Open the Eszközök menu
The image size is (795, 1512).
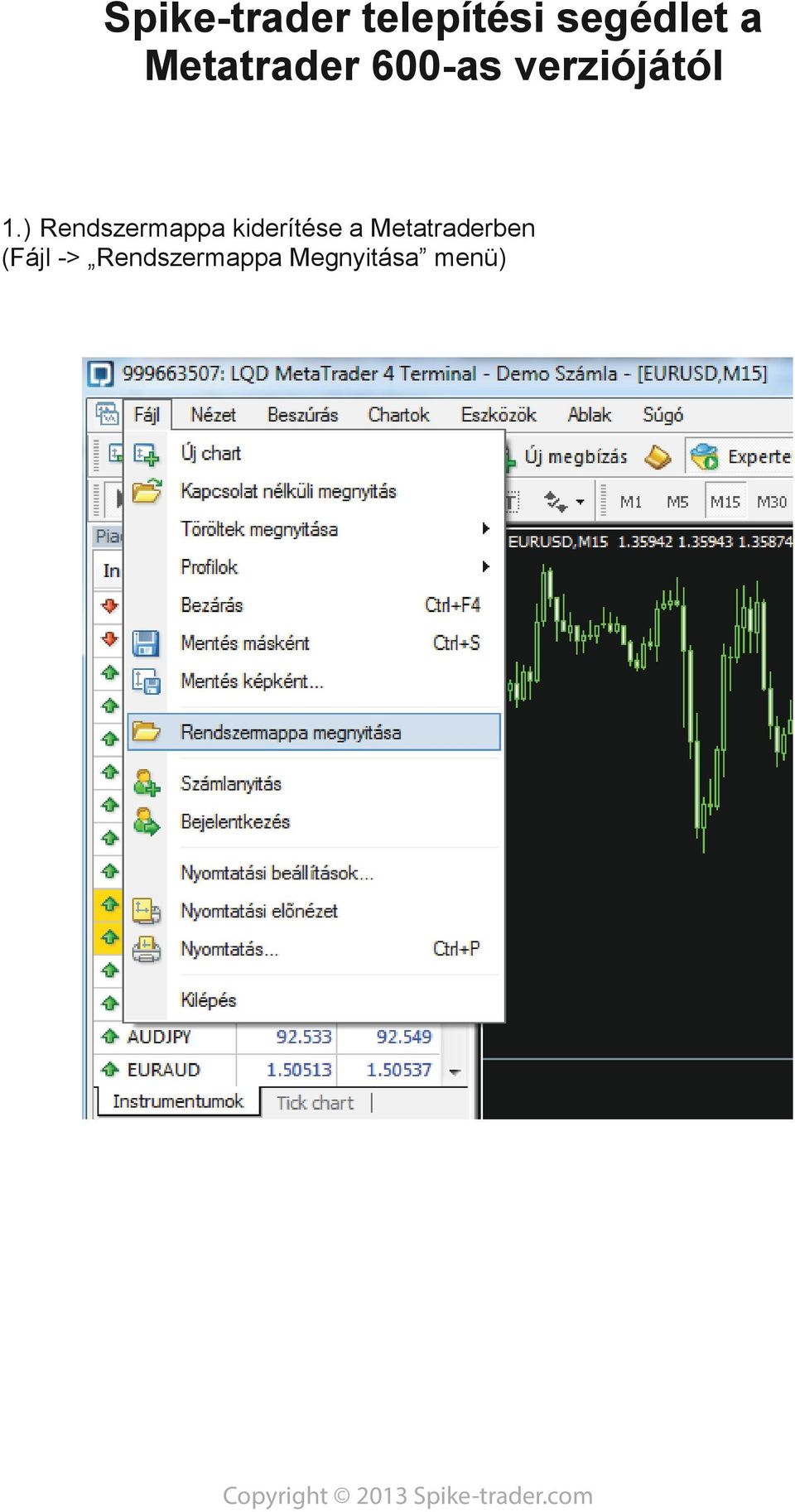tap(499, 415)
